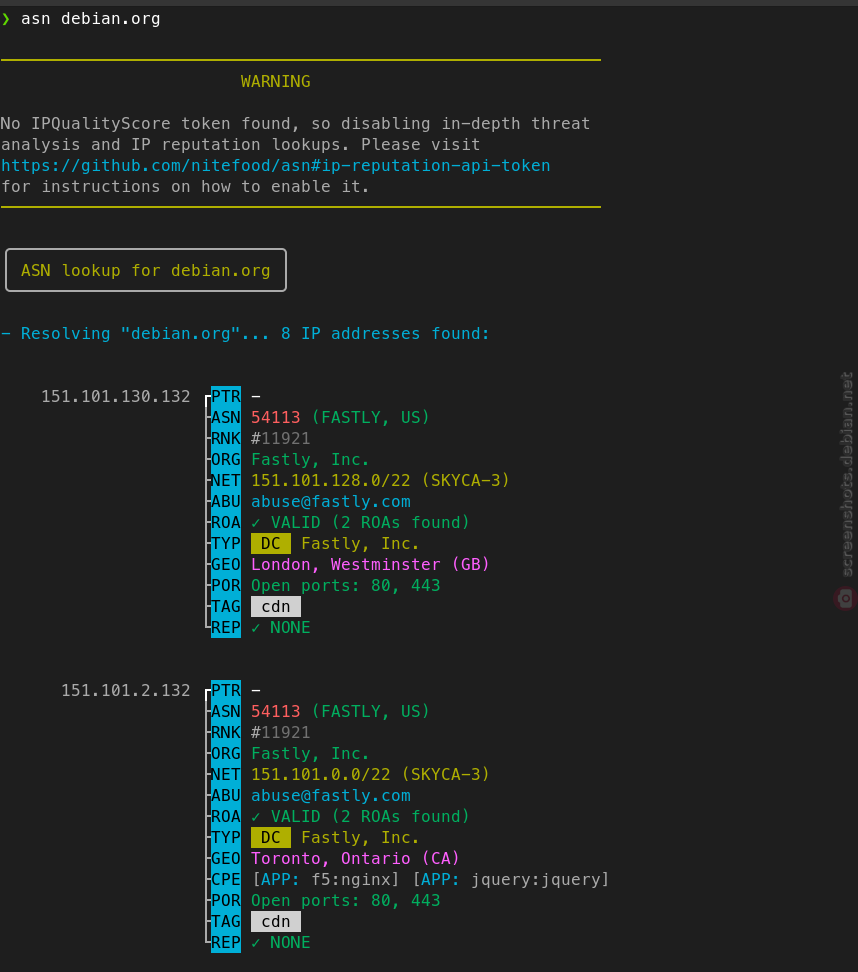Click 'Open ports: 80, 443' for 151.101.130.132
The width and height of the screenshot is (858, 972).
click(x=345, y=586)
